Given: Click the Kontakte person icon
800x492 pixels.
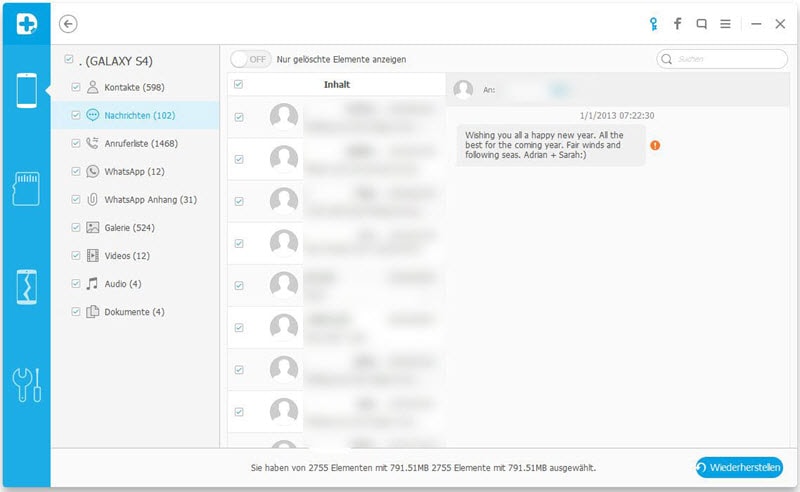Looking at the screenshot, I should point(92,87).
